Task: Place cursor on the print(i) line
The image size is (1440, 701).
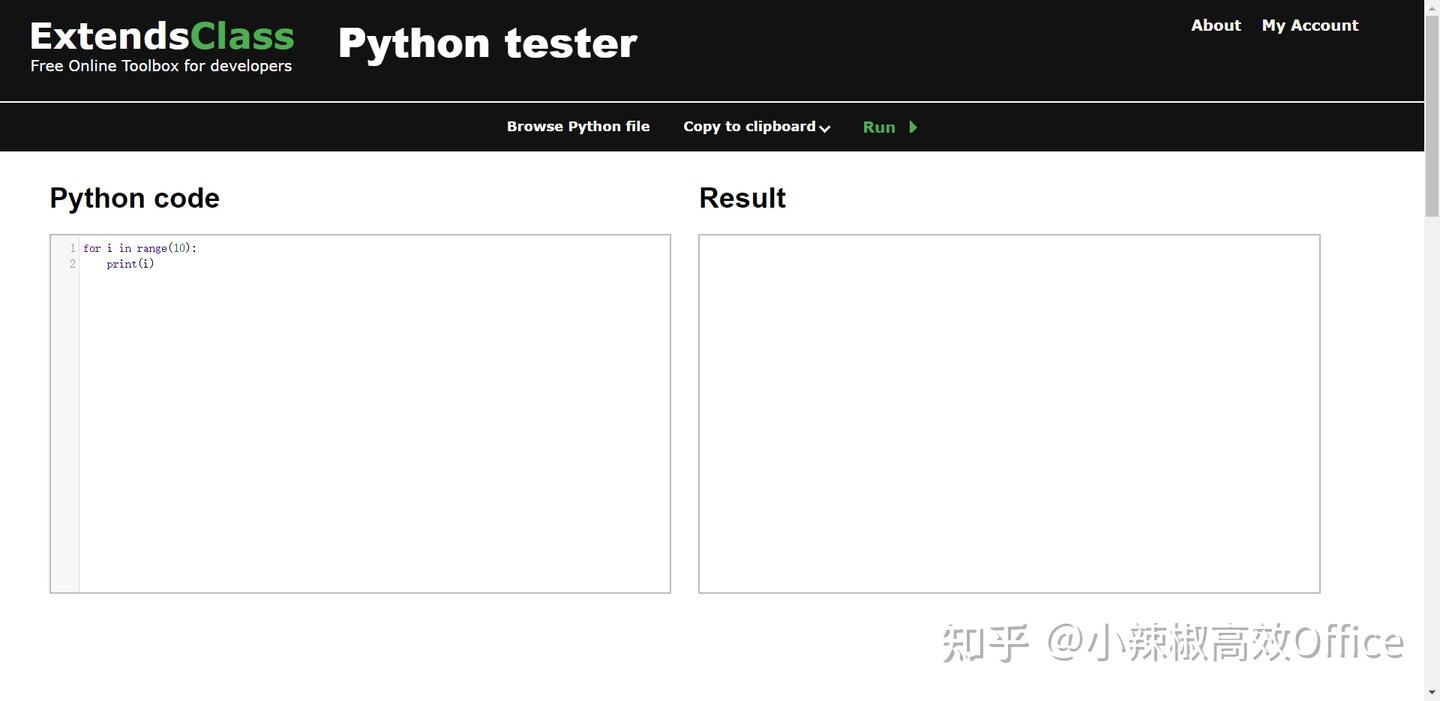Action: (x=128, y=264)
